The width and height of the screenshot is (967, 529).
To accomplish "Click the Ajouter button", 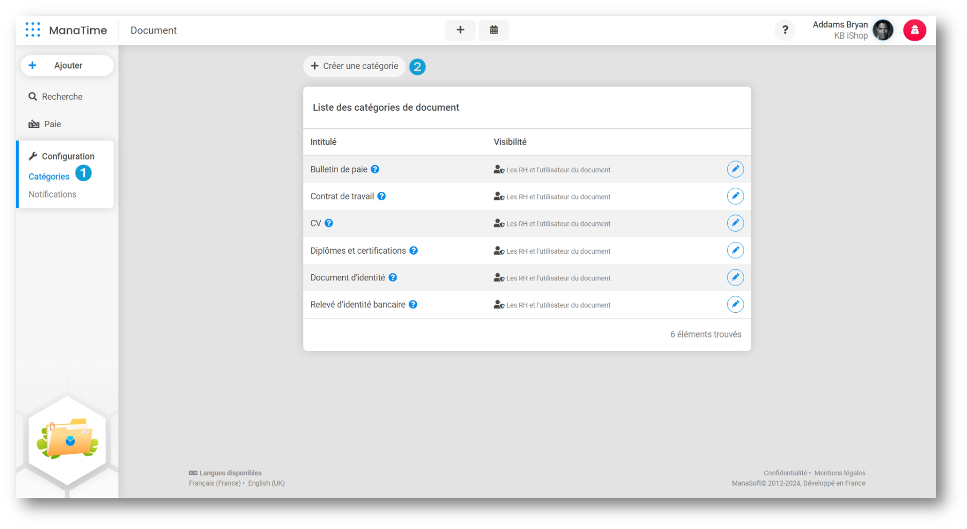I will click(67, 65).
